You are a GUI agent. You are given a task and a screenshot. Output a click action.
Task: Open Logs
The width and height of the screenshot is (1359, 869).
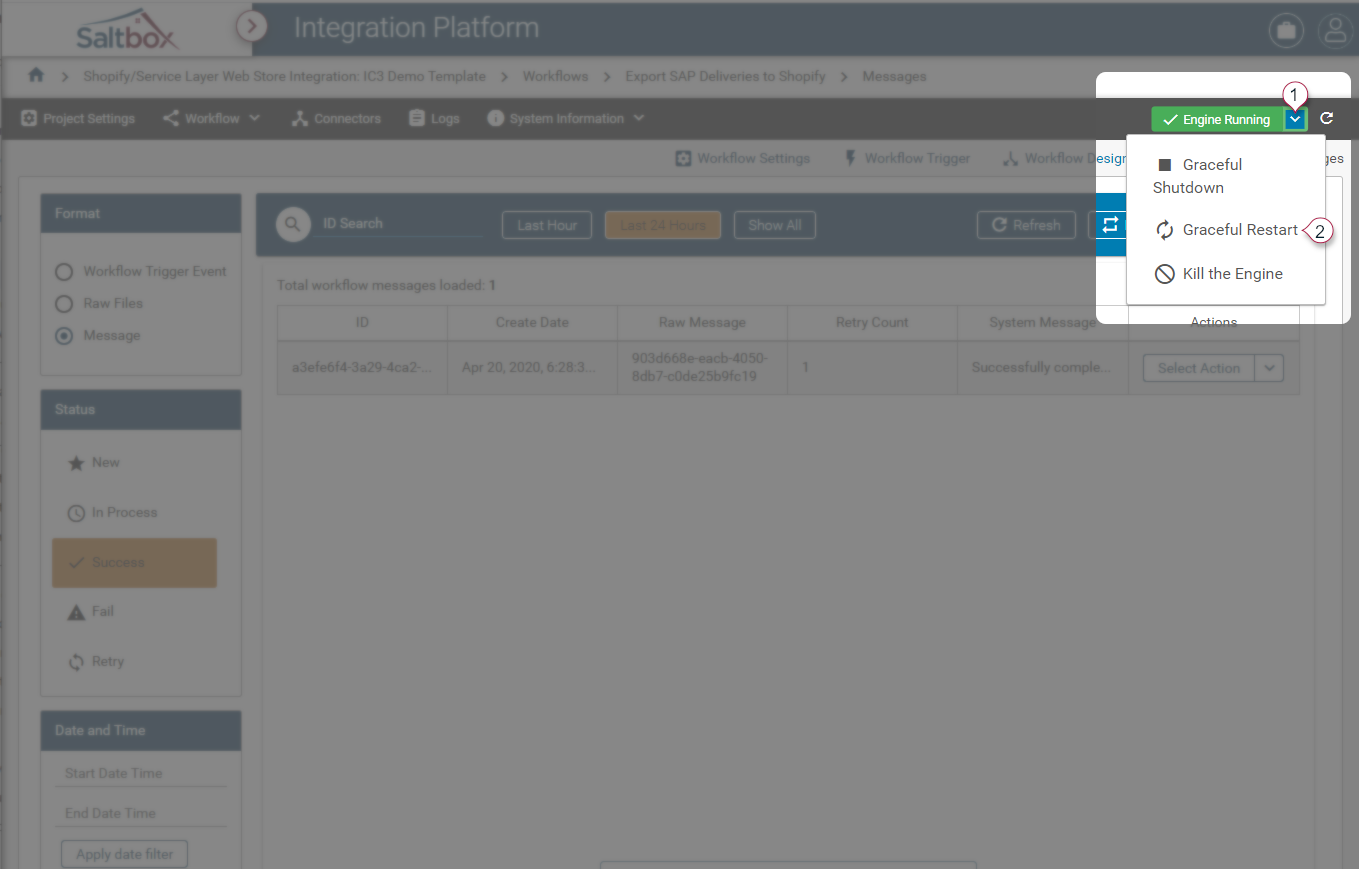[x=434, y=118]
